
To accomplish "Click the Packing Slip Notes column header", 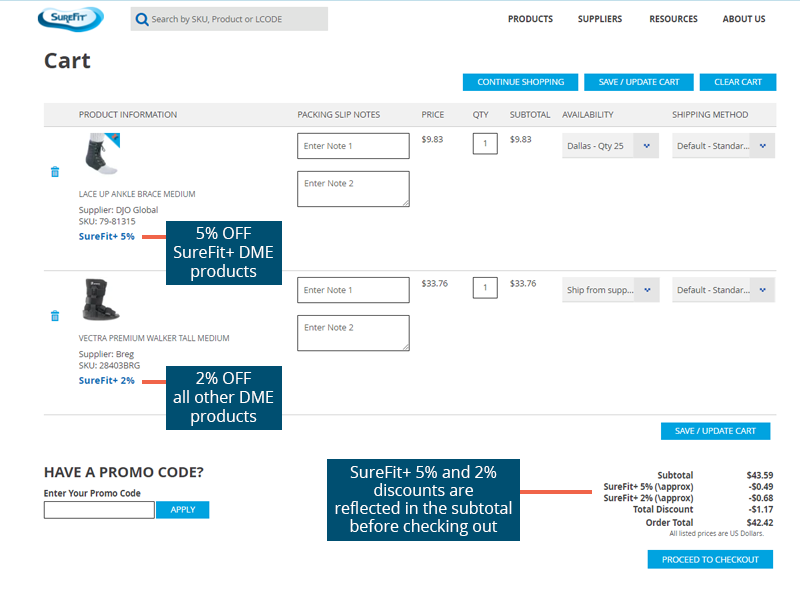I will point(339,115).
